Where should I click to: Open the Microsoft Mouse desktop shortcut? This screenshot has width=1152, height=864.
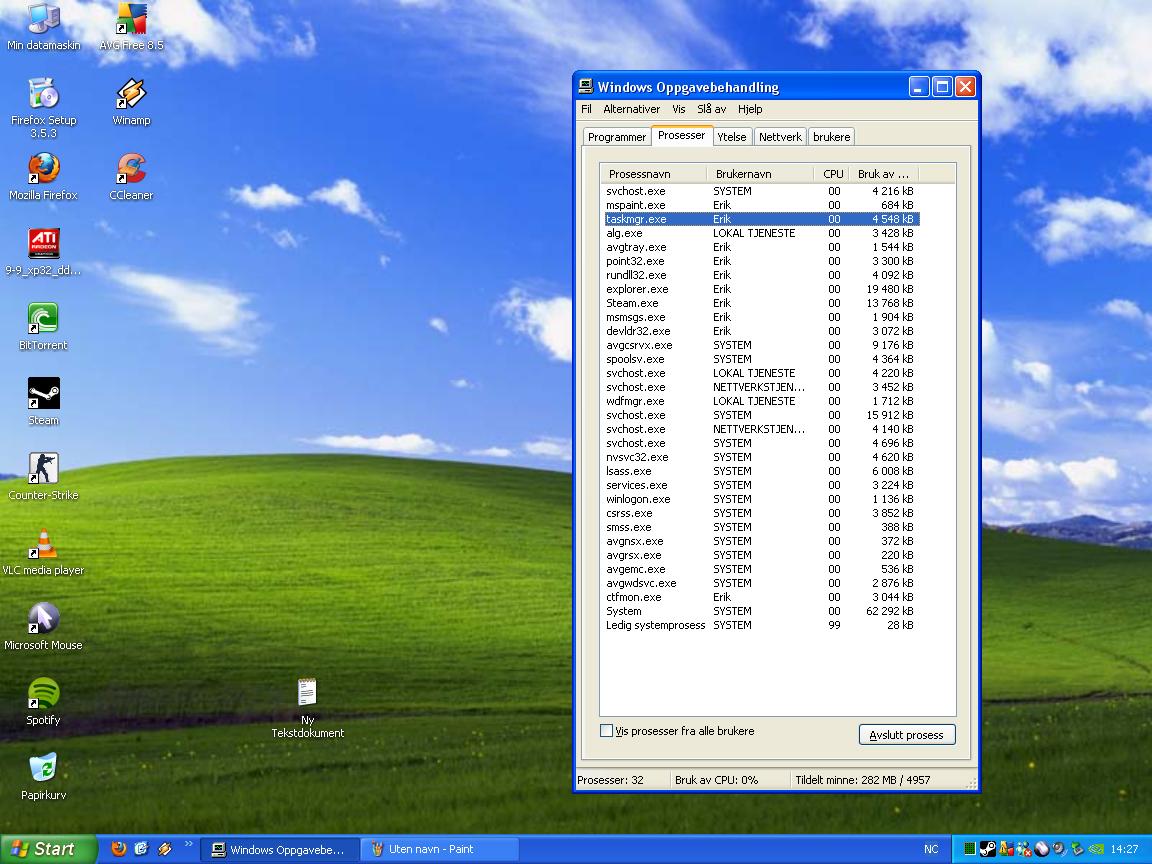click(43, 626)
